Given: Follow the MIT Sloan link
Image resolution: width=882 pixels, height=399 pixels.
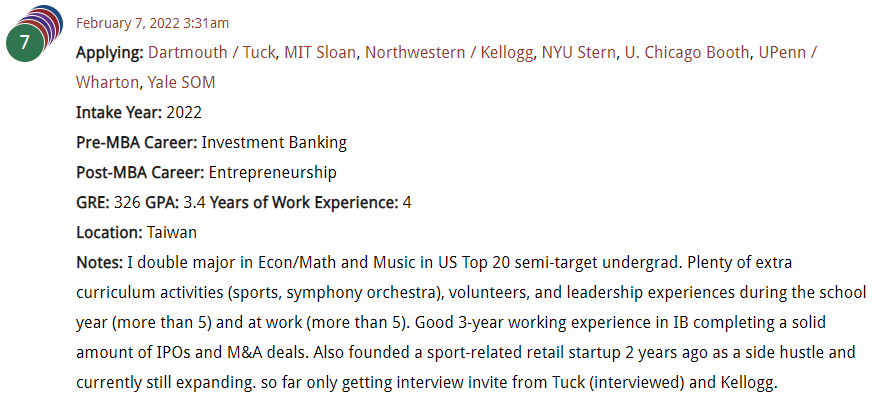Looking at the screenshot, I should click(320, 52).
